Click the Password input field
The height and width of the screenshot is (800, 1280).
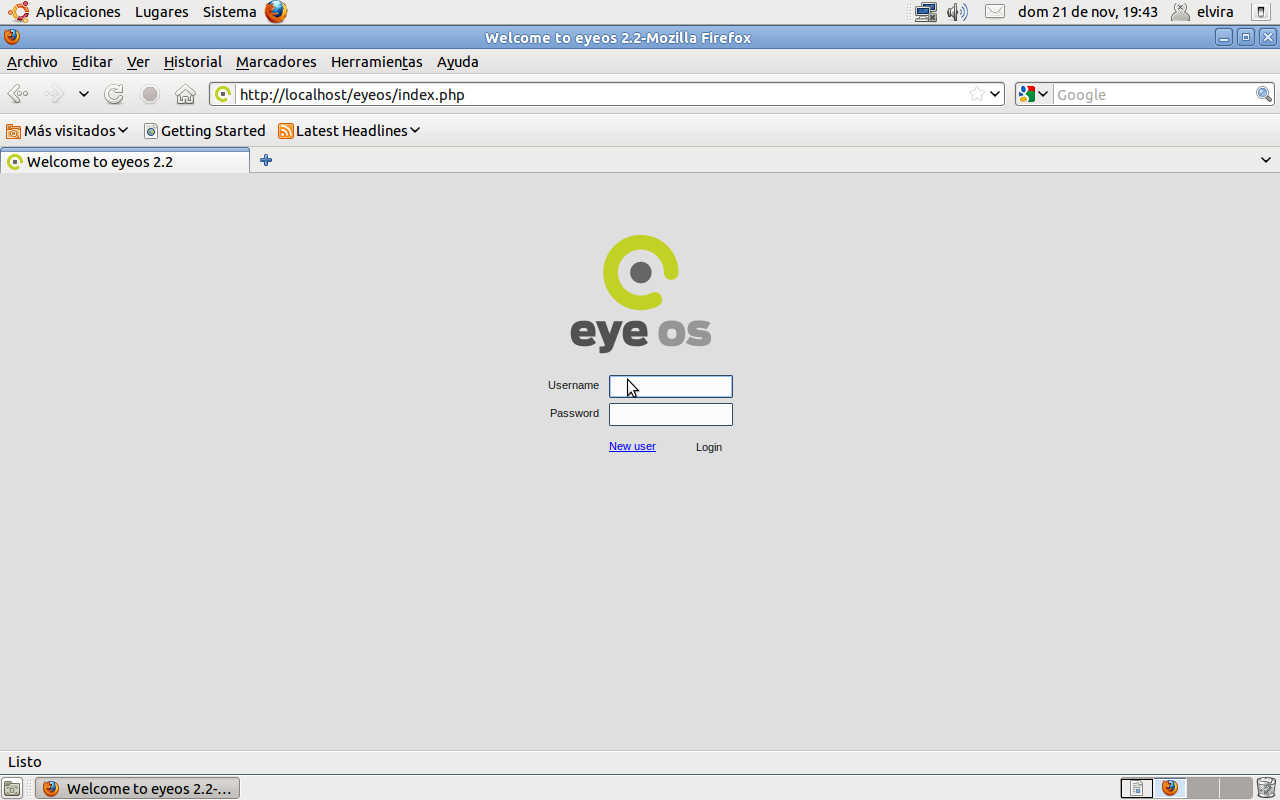[670, 414]
